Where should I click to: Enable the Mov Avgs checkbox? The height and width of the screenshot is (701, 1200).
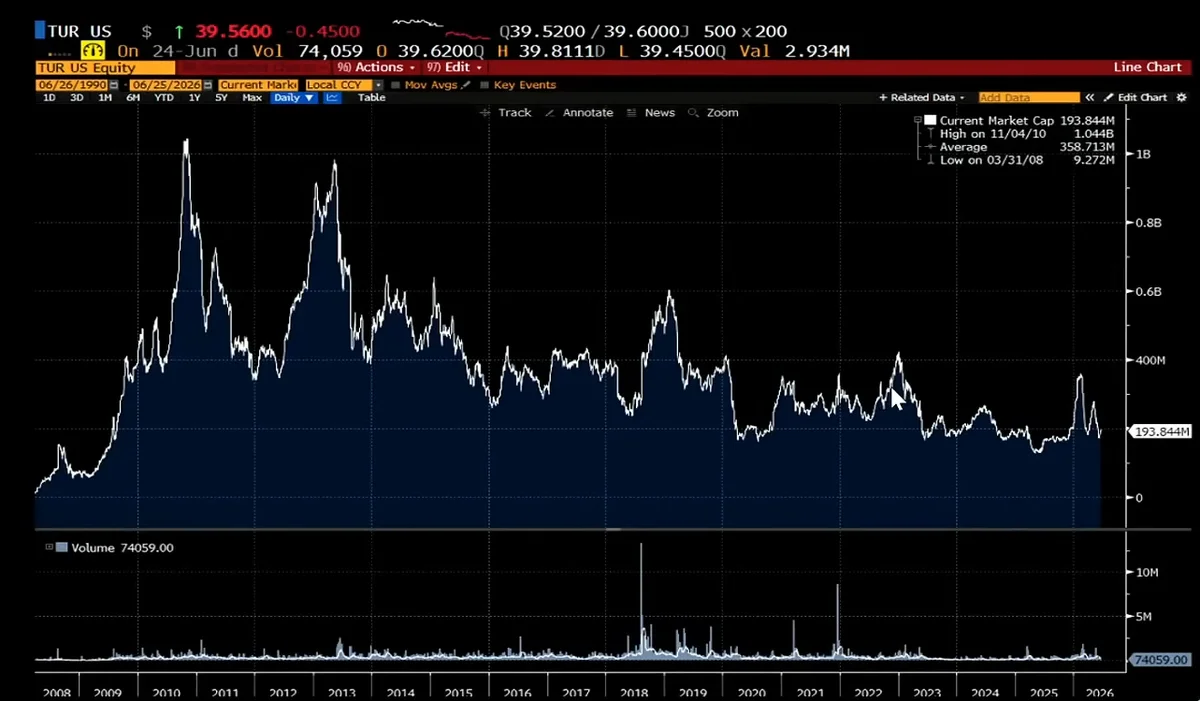pos(396,85)
